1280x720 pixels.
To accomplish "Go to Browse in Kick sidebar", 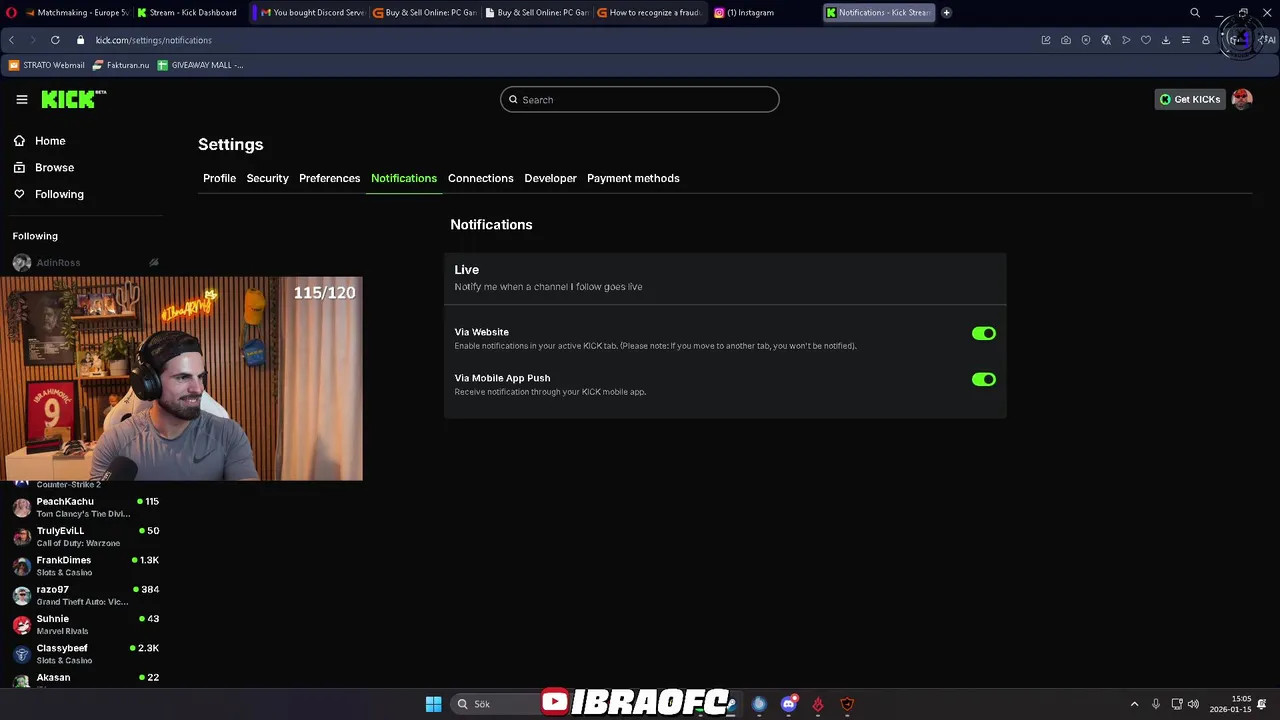I will tap(54, 168).
